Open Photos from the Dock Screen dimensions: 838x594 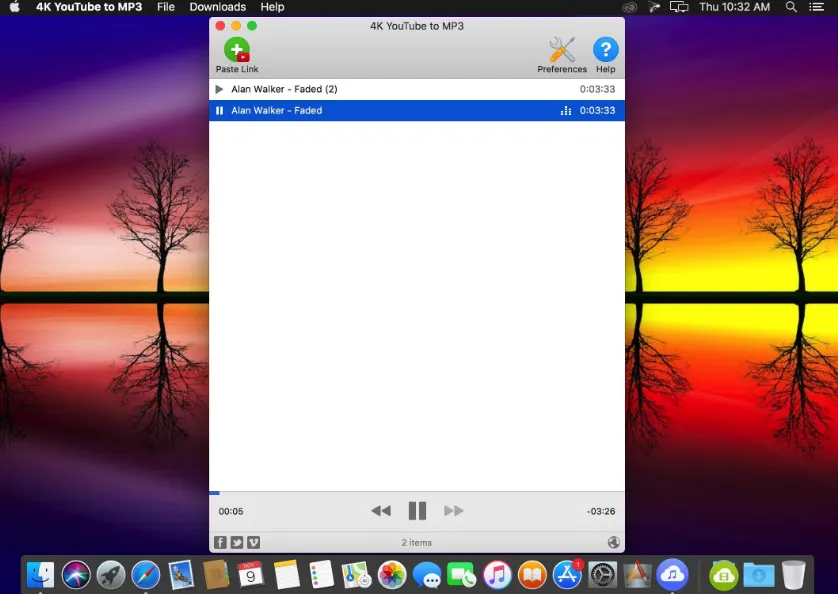pyautogui.click(x=392, y=575)
